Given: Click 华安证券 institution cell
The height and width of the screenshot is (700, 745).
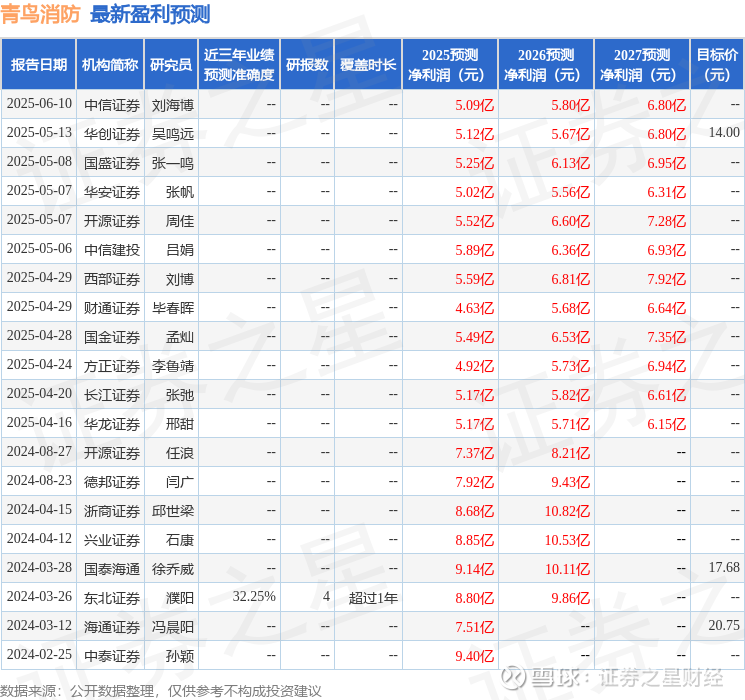Looking at the screenshot, I should click(112, 192).
